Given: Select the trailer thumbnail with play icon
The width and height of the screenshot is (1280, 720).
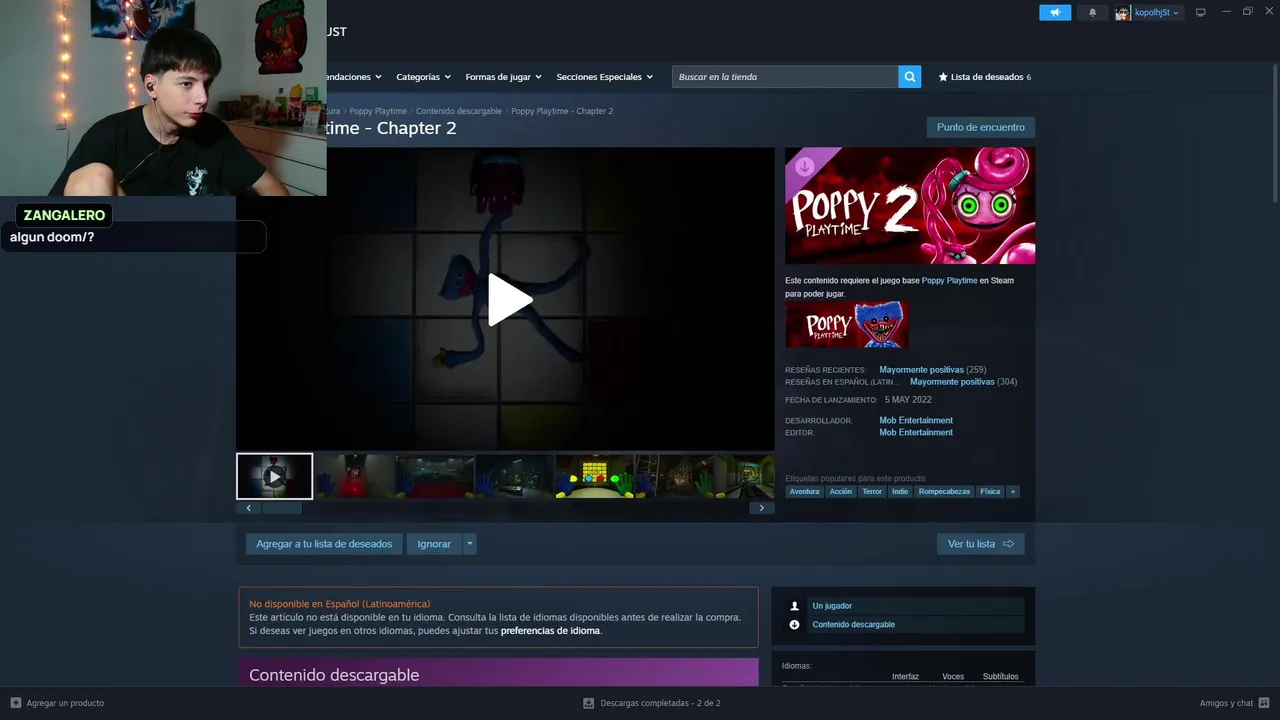Looking at the screenshot, I should (x=274, y=476).
